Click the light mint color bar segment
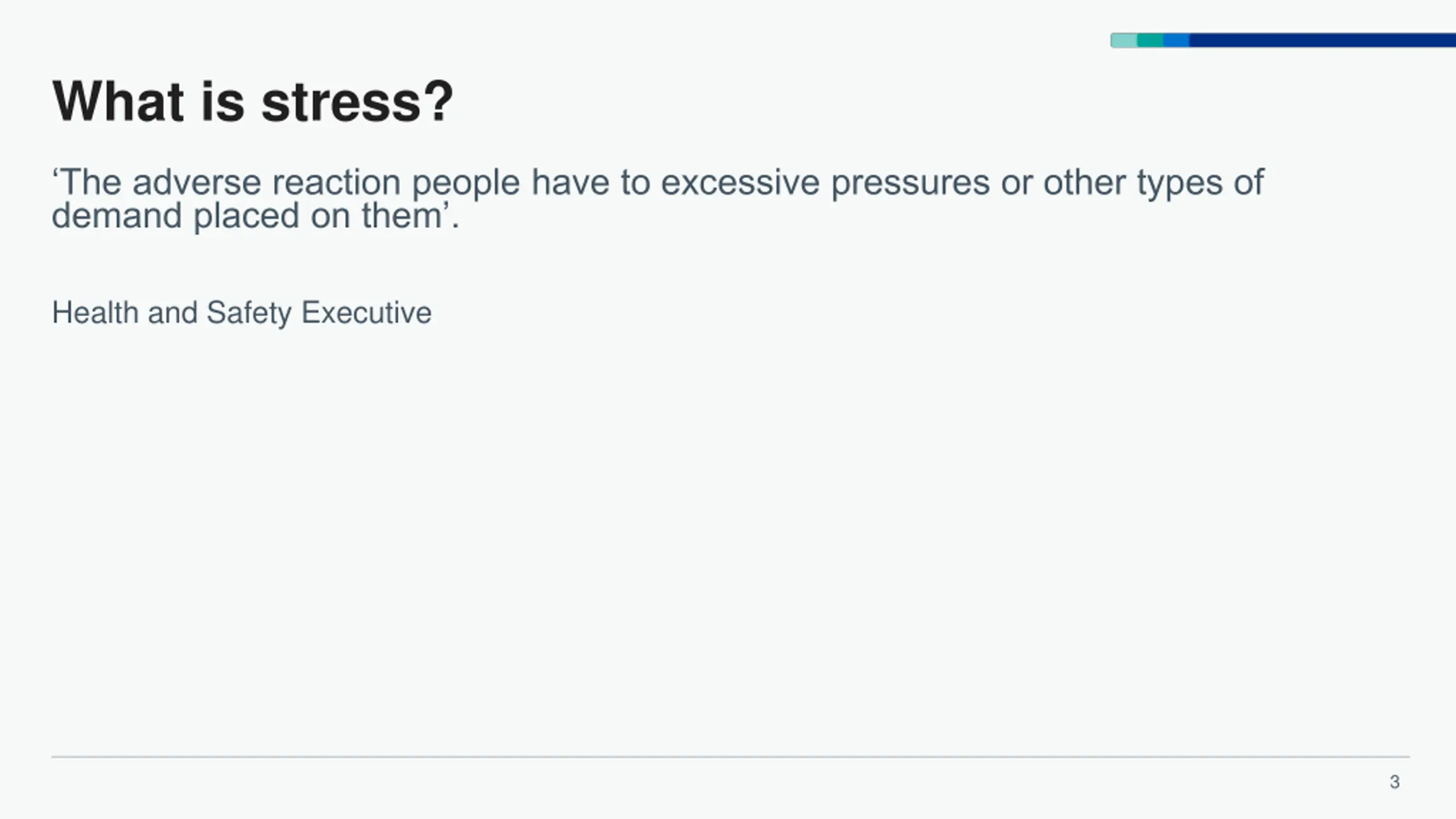Screen dimensions: 1456x819 tap(1124, 40)
